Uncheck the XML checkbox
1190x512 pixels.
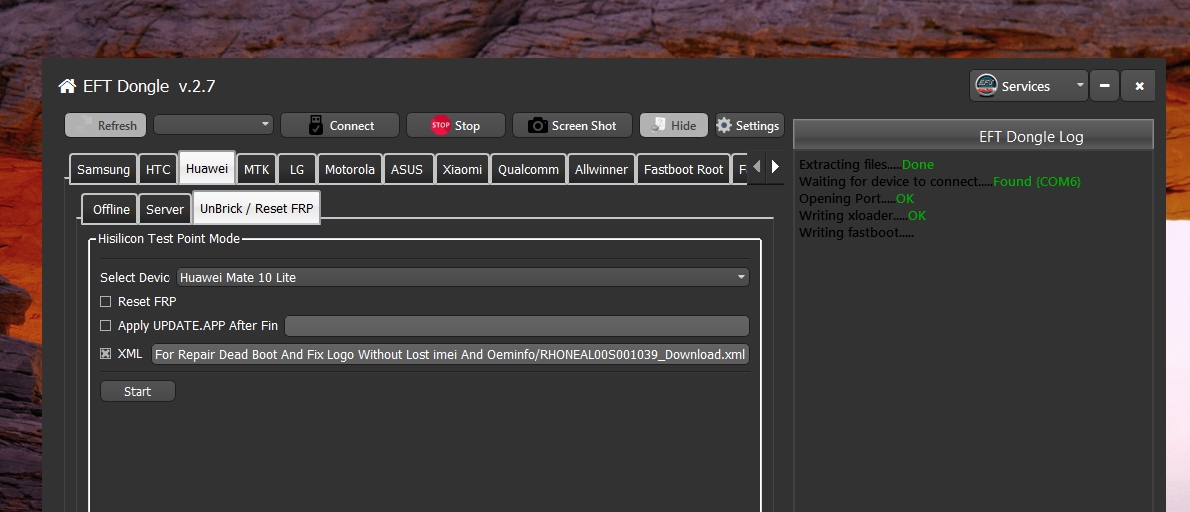pos(105,353)
